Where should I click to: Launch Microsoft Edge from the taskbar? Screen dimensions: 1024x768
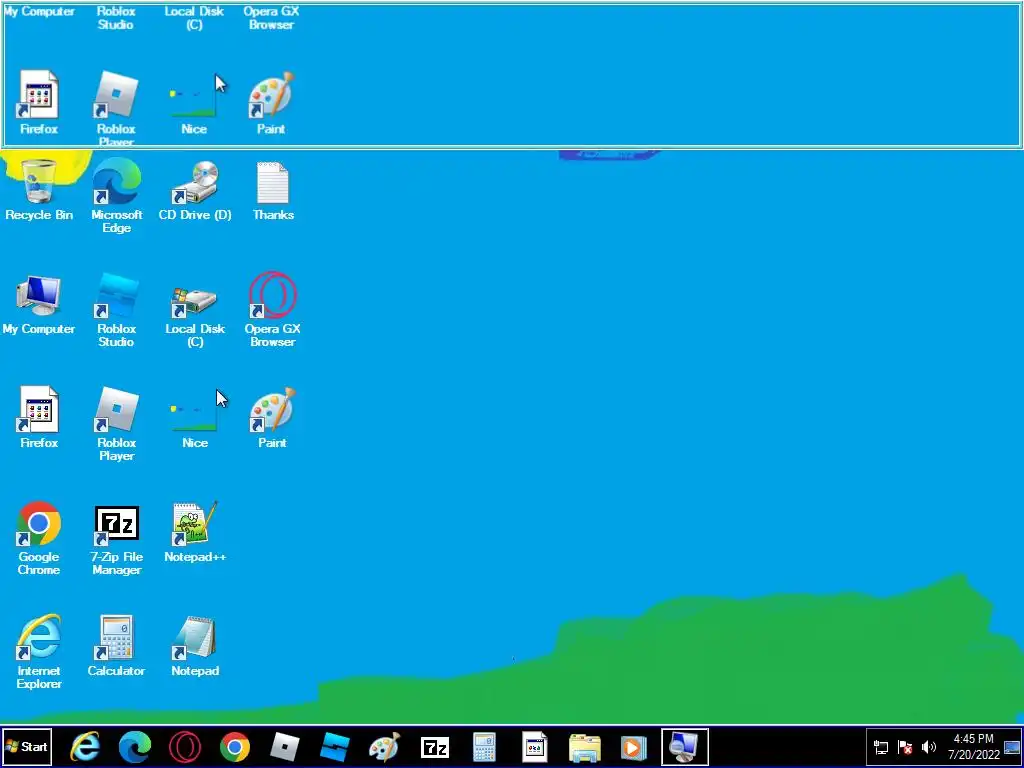coord(135,747)
